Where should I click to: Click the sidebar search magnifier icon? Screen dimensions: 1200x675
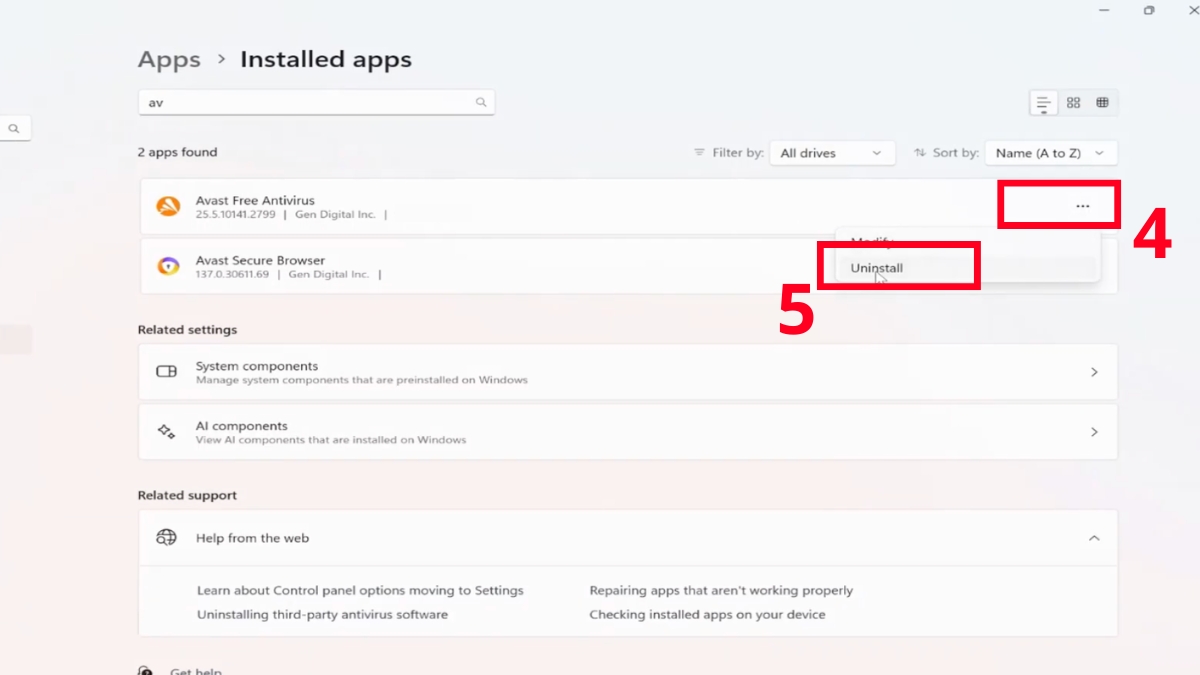pyautogui.click(x=15, y=129)
